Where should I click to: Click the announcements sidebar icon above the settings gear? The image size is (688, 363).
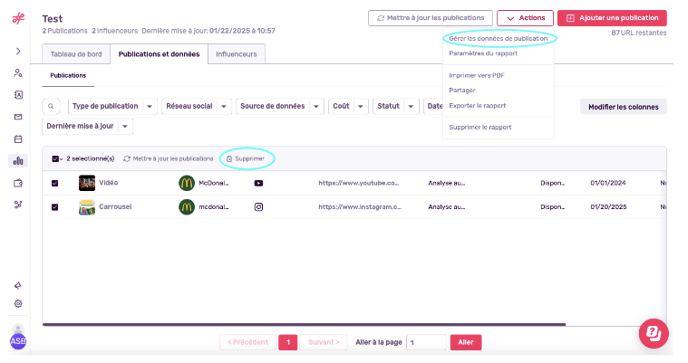click(18, 286)
